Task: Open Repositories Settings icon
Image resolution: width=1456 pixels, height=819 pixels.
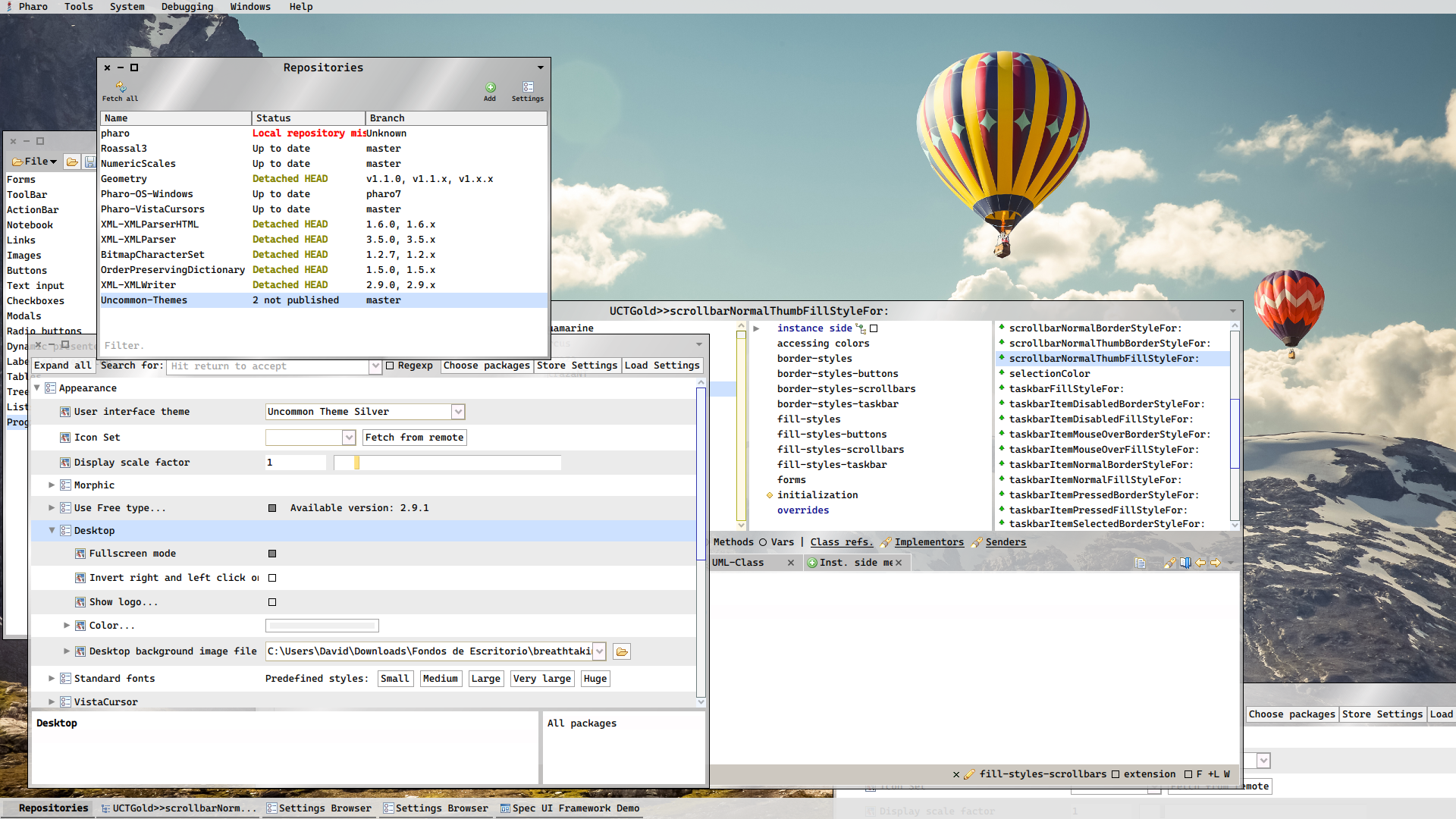Action: (528, 88)
